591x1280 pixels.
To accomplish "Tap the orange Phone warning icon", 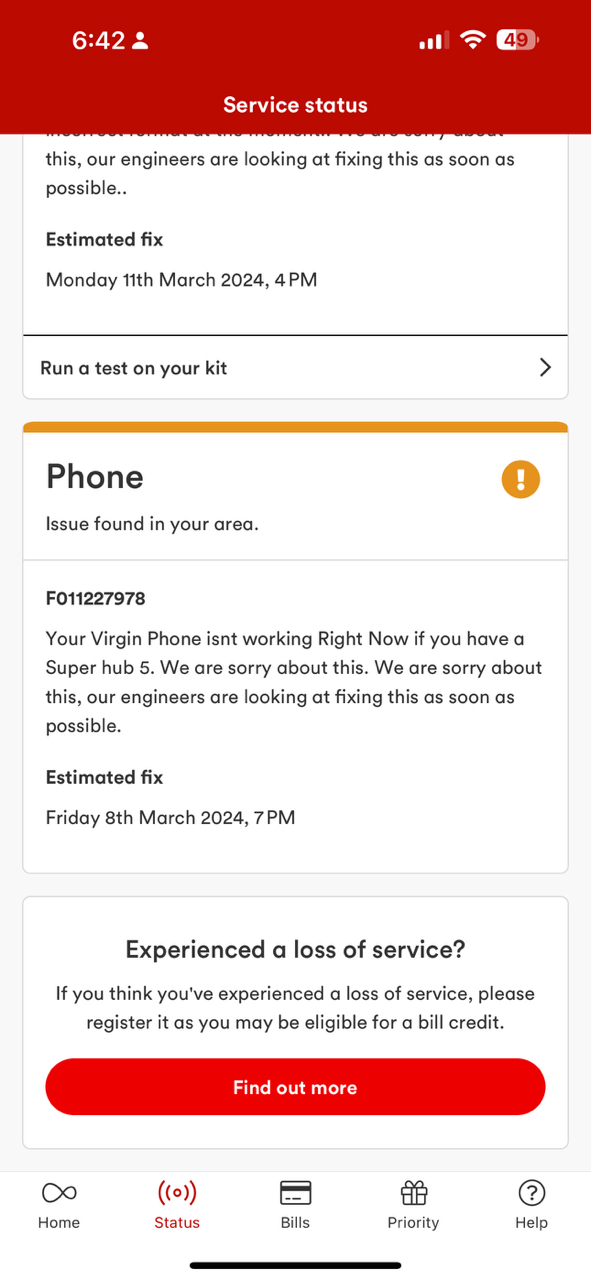I will point(520,479).
